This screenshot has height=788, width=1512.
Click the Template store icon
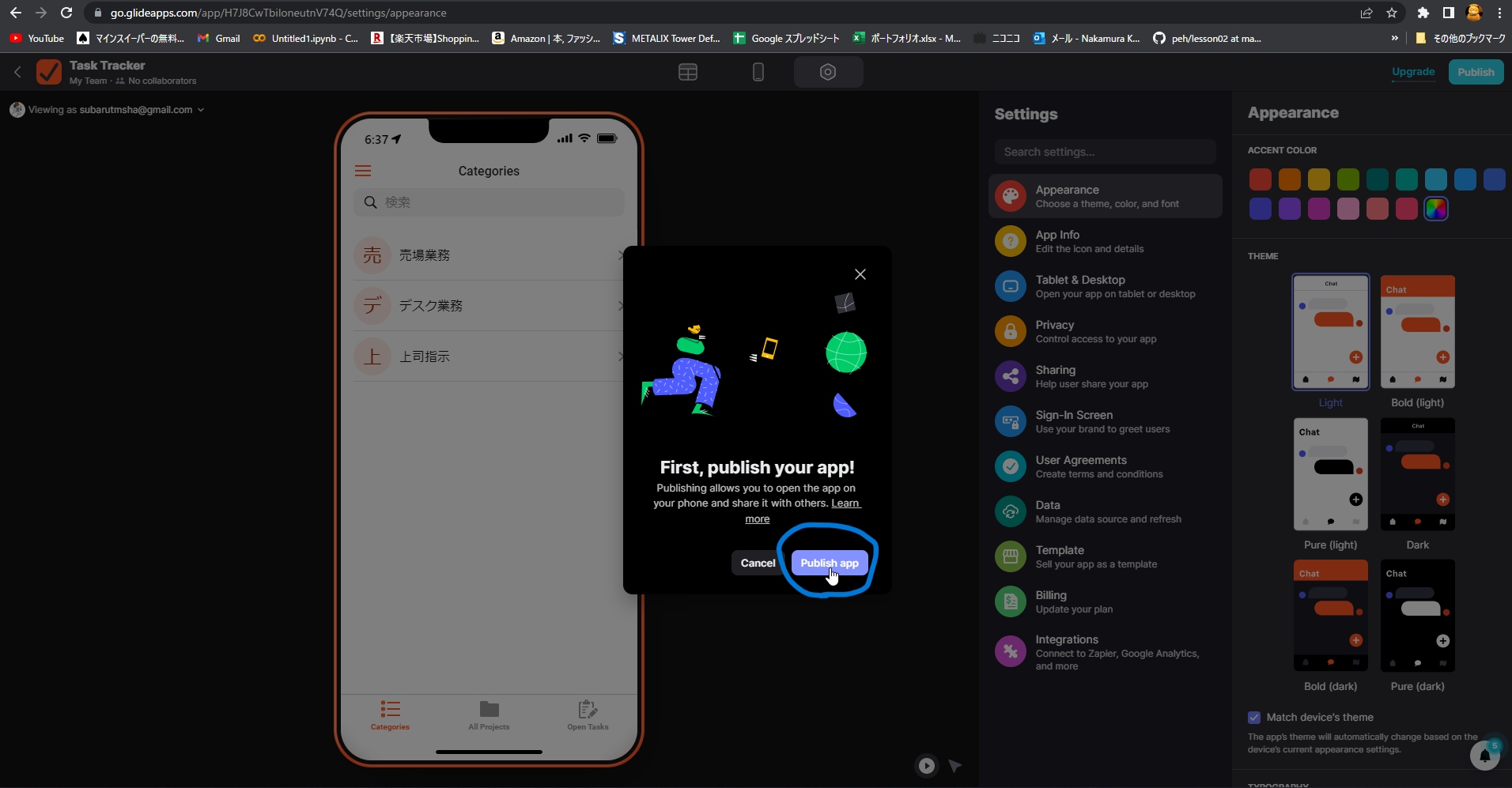pos(1010,556)
